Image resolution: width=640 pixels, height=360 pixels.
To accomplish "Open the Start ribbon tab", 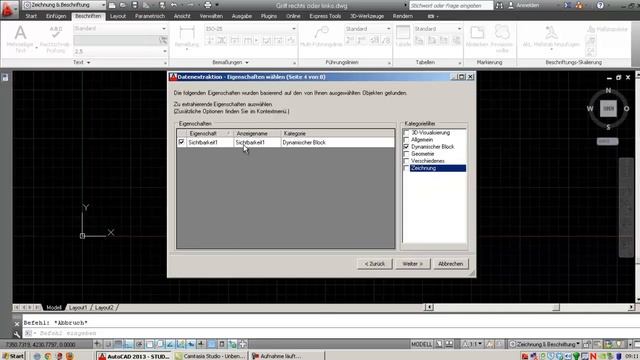I will point(31,16).
